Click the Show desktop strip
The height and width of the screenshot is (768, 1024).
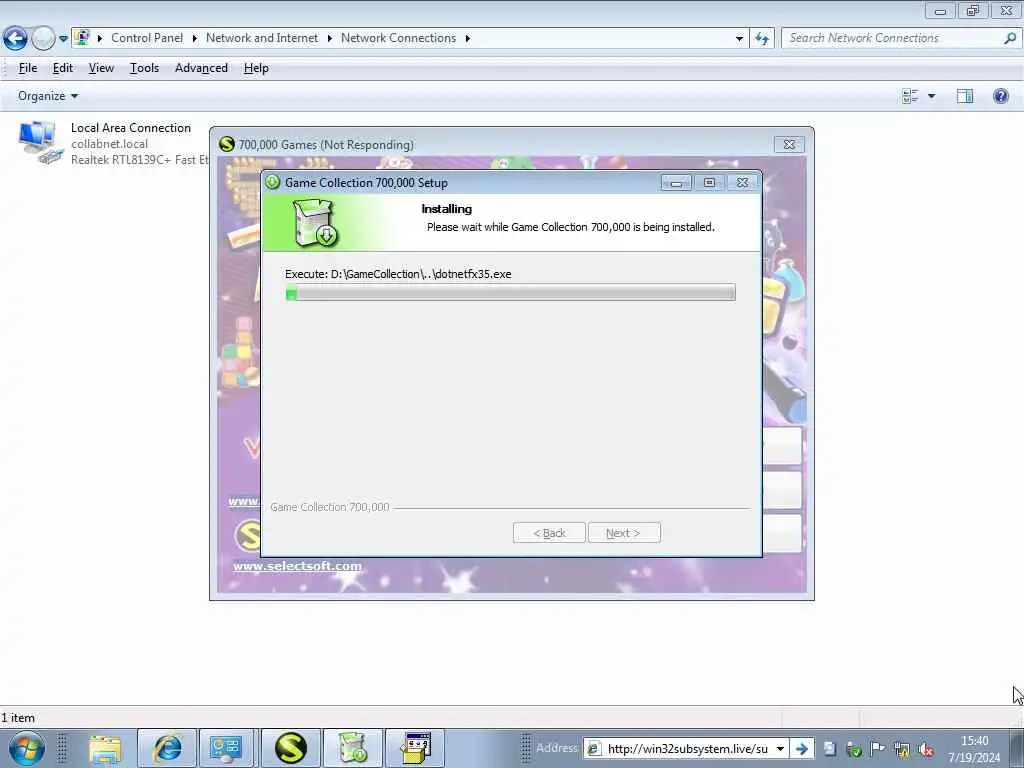click(1016, 748)
